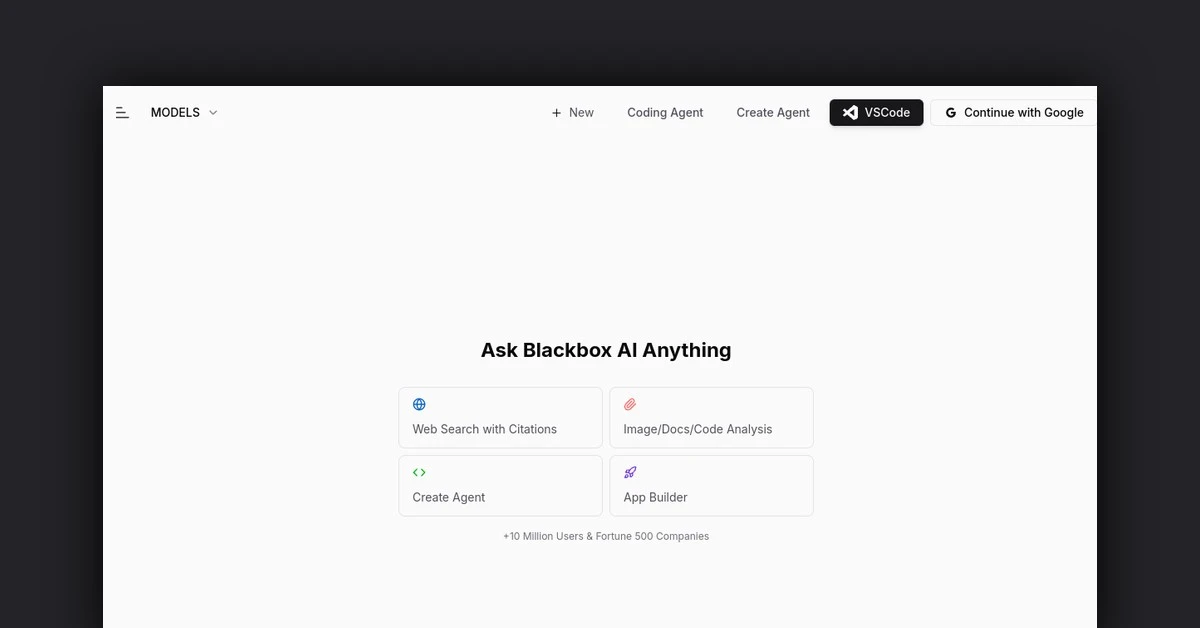
Task: Start a New chat
Action: click(x=572, y=112)
